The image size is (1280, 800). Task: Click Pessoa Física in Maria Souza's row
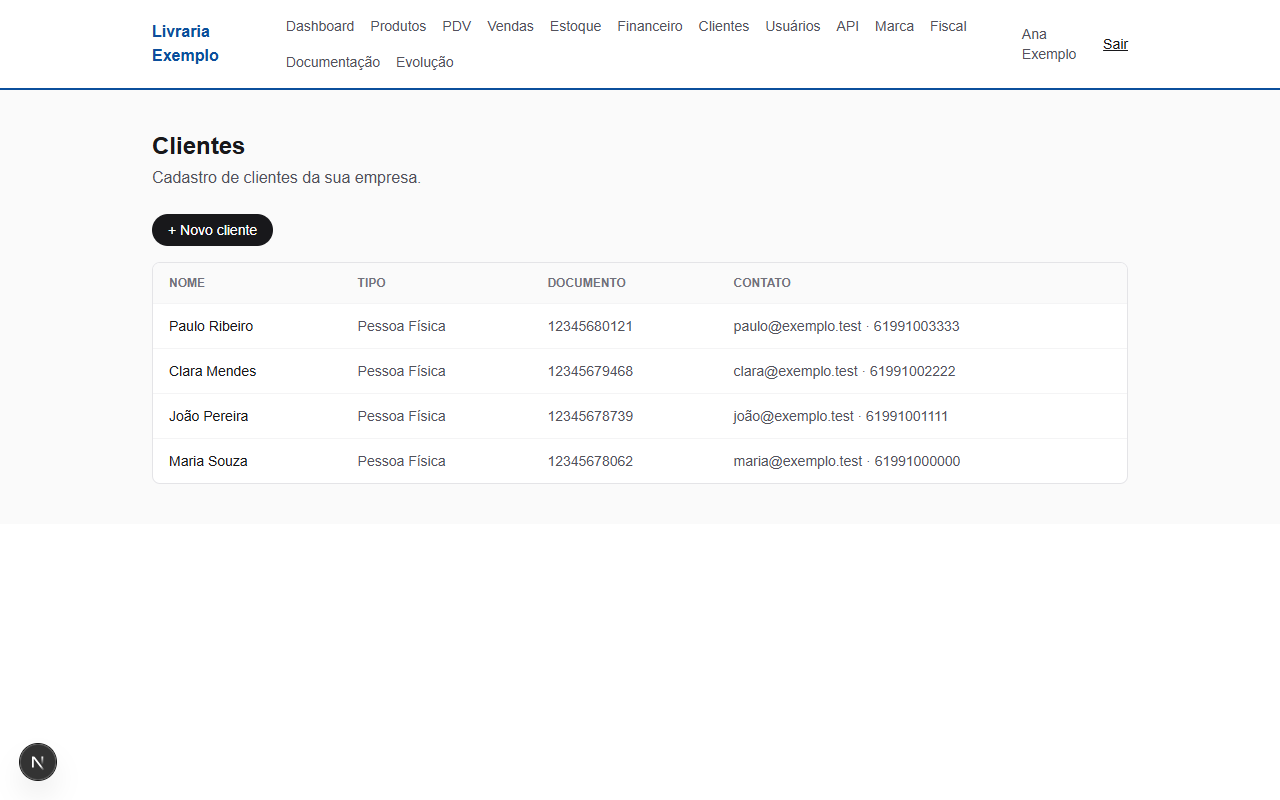pos(401,461)
